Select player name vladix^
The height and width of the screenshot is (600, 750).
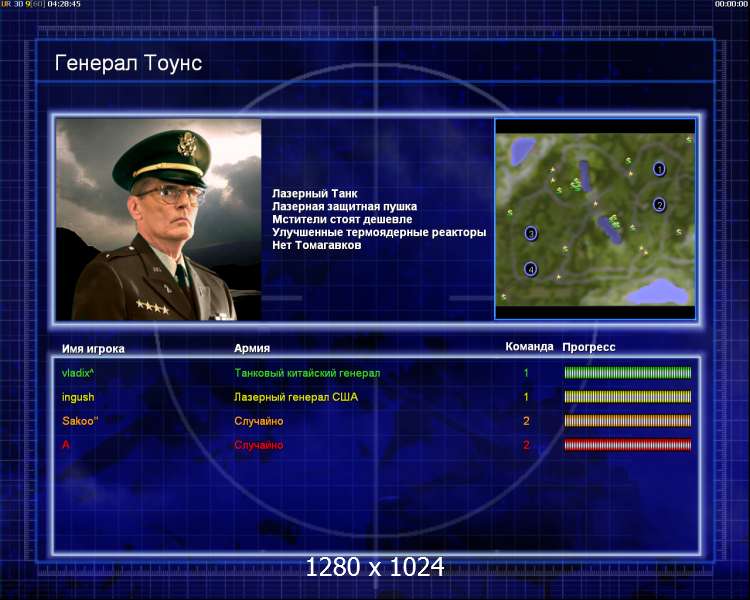pos(78,373)
